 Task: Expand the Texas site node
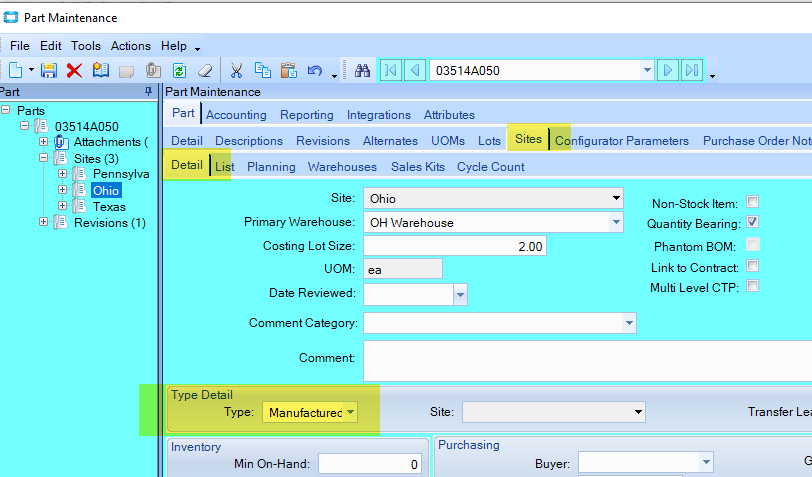coord(63,206)
